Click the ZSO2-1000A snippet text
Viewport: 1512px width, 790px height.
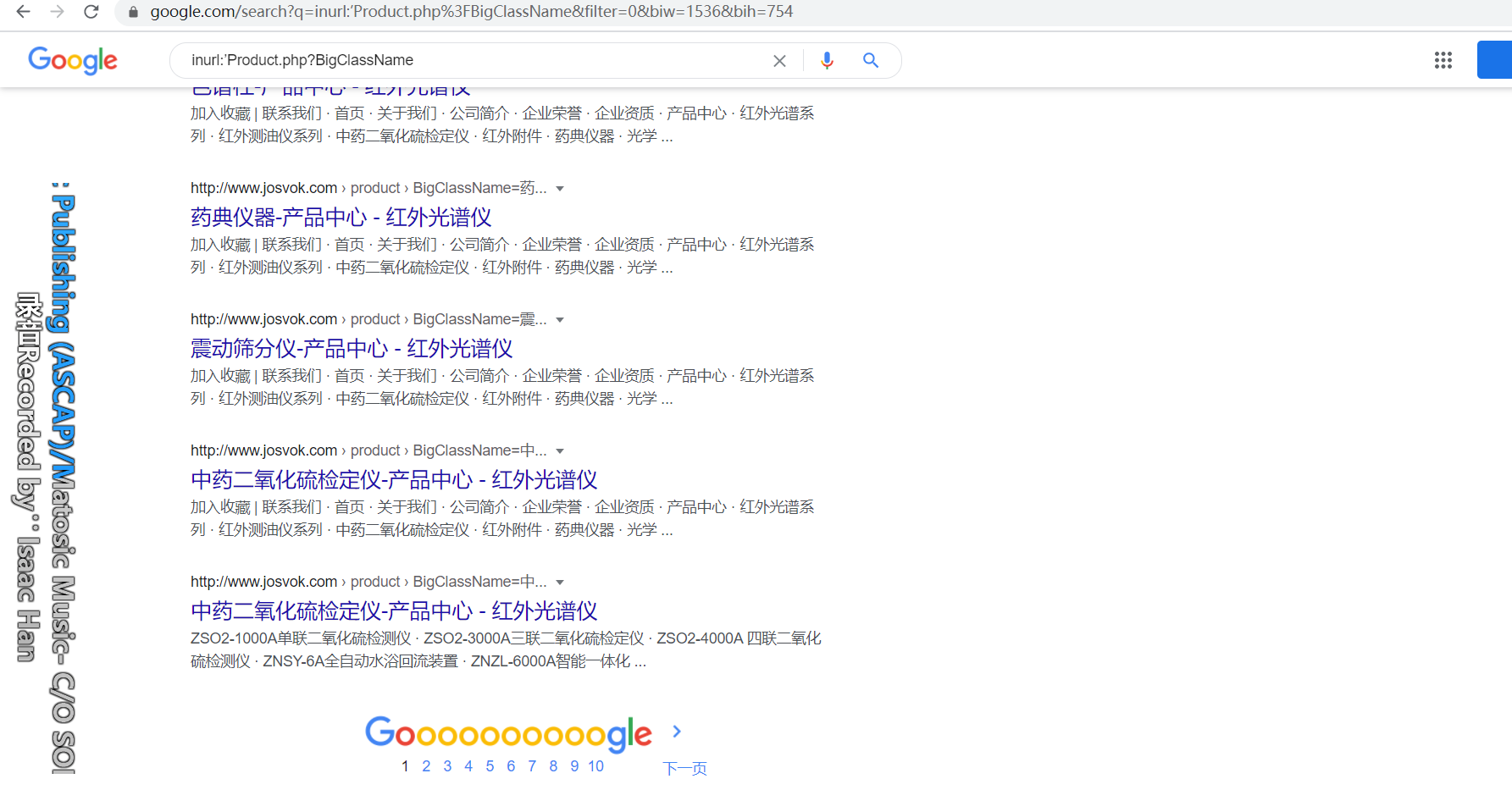click(x=506, y=649)
